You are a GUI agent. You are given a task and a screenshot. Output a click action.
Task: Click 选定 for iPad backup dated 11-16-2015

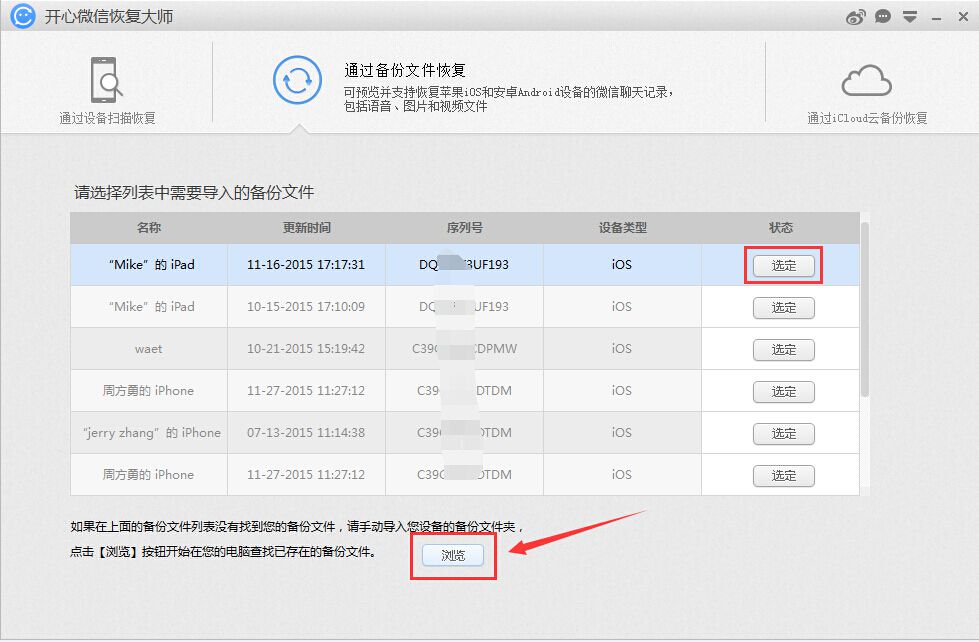pyautogui.click(x=783, y=266)
